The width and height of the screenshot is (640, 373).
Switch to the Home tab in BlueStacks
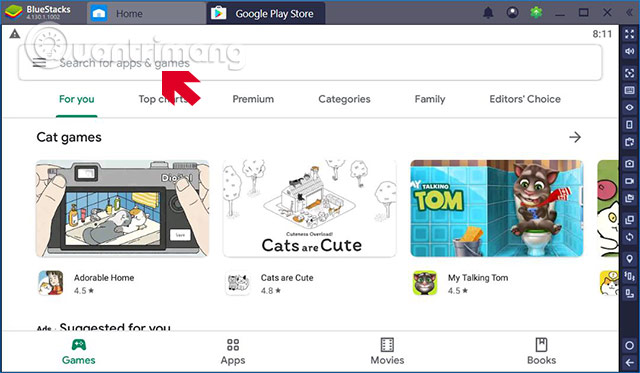point(147,13)
